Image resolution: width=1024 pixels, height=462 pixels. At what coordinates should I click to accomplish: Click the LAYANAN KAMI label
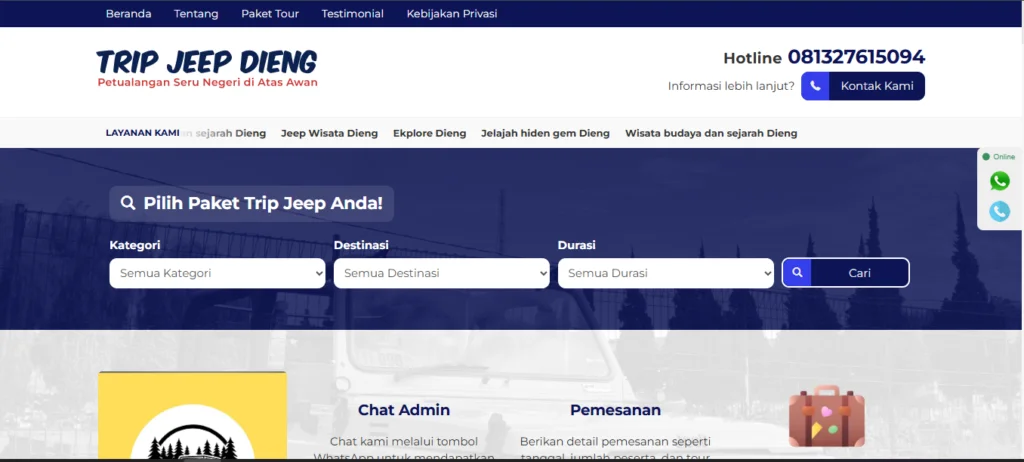pyautogui.click(x=142, y=133)
